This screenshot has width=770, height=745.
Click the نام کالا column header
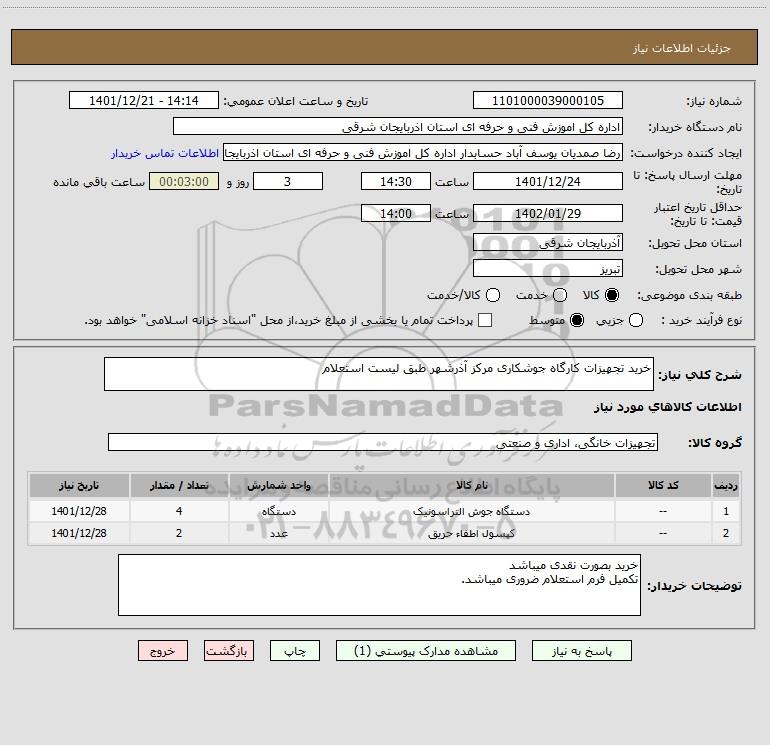[471, 485]
